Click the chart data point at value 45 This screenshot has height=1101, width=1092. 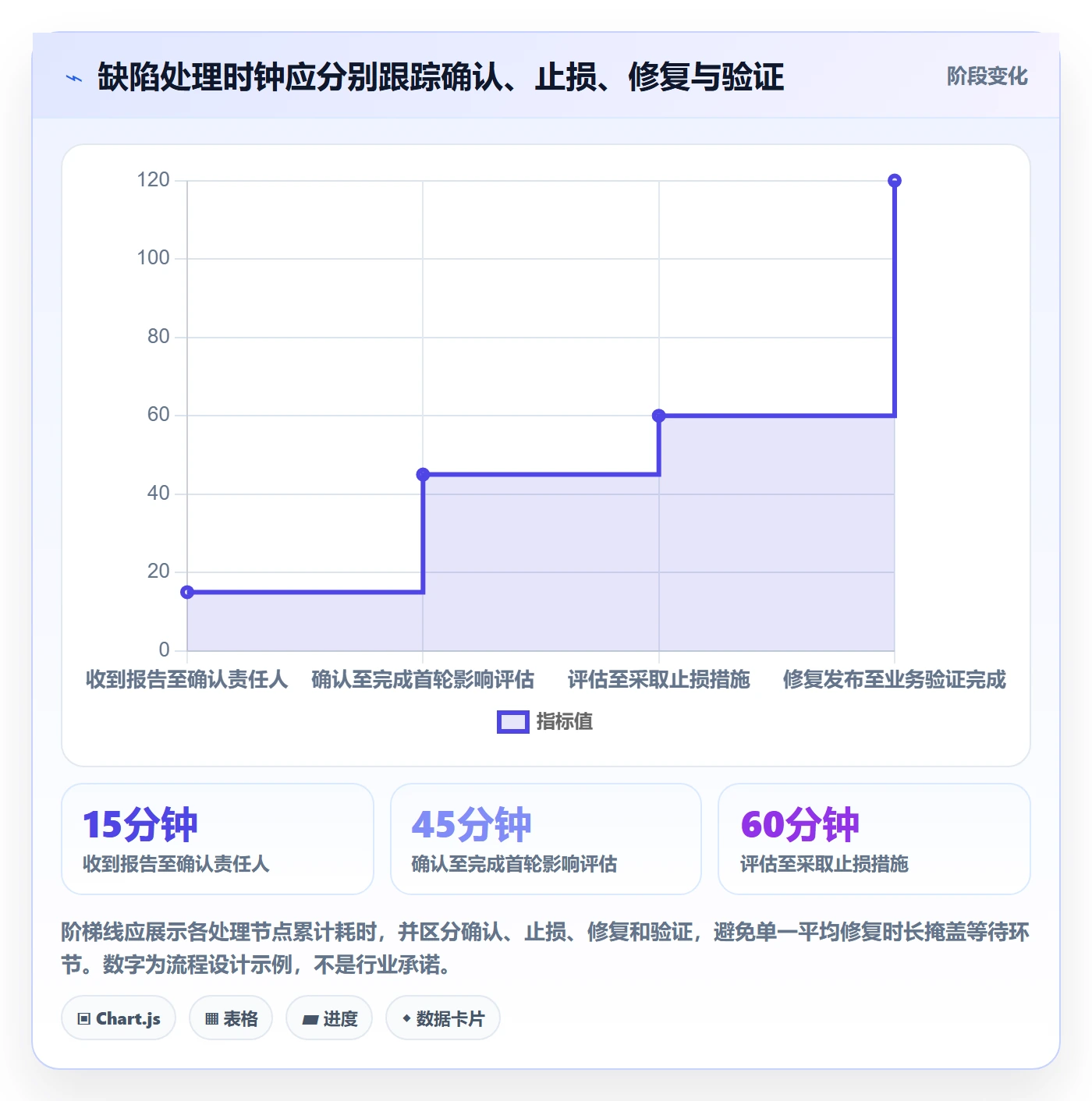423,474
